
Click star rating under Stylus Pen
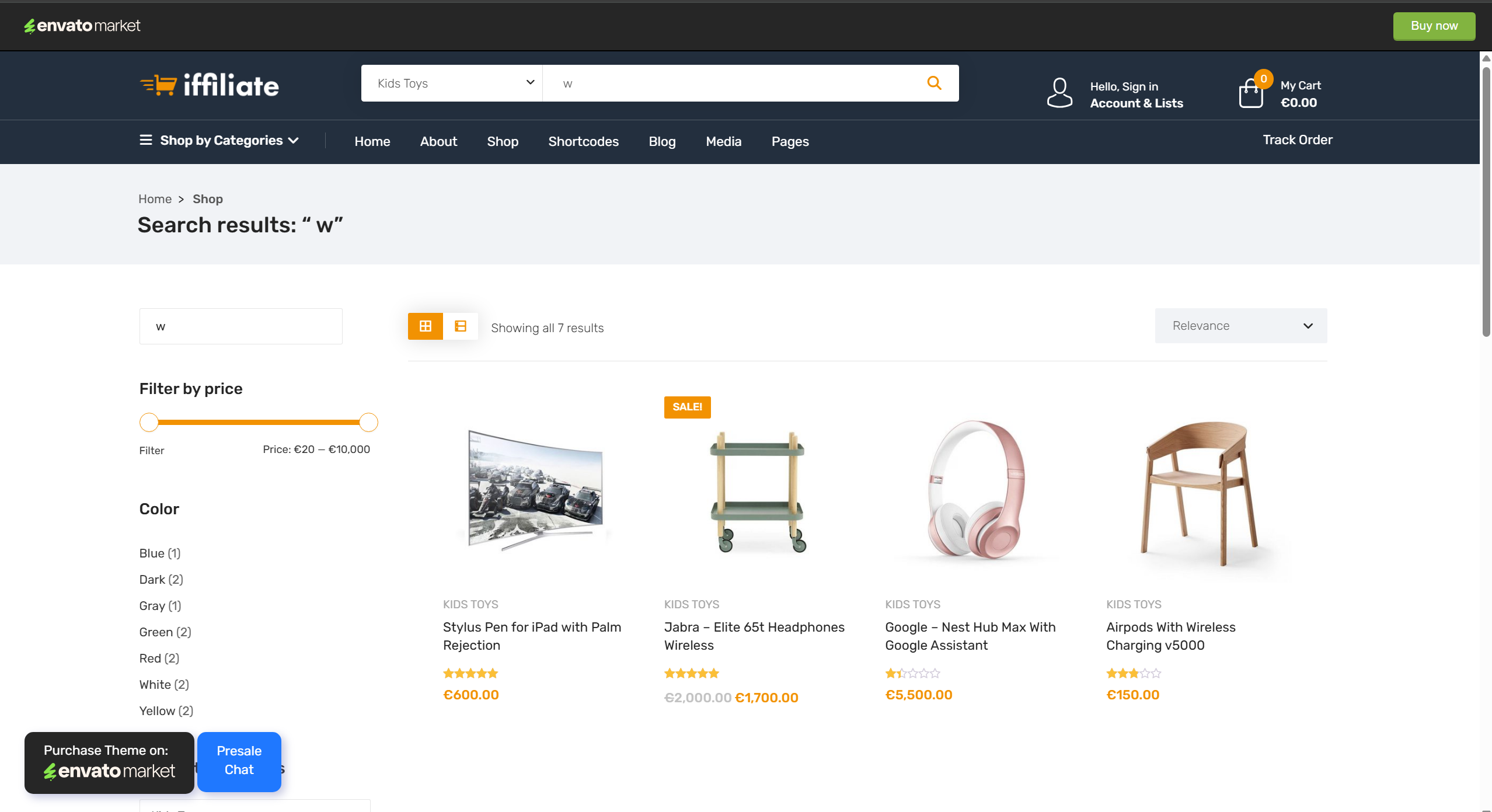pos(470,673)
